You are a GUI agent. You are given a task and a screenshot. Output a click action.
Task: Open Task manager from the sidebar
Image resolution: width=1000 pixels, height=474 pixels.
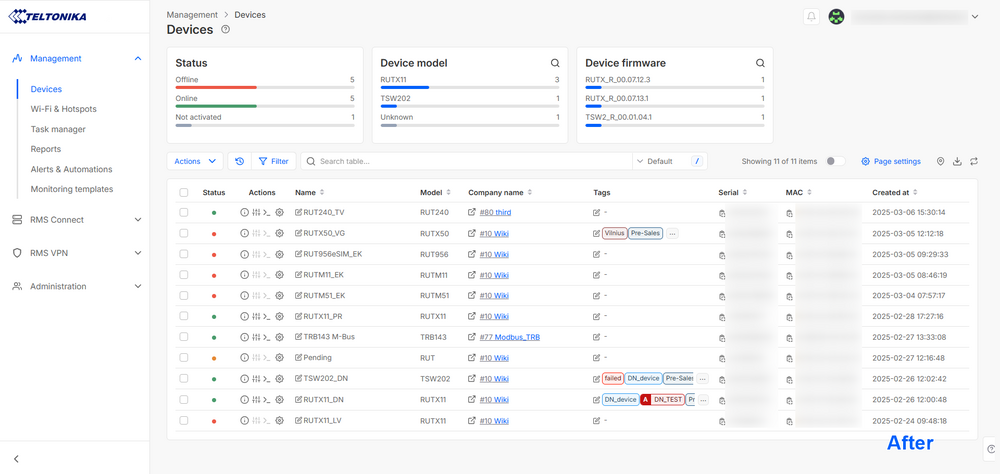coord(58,129)
